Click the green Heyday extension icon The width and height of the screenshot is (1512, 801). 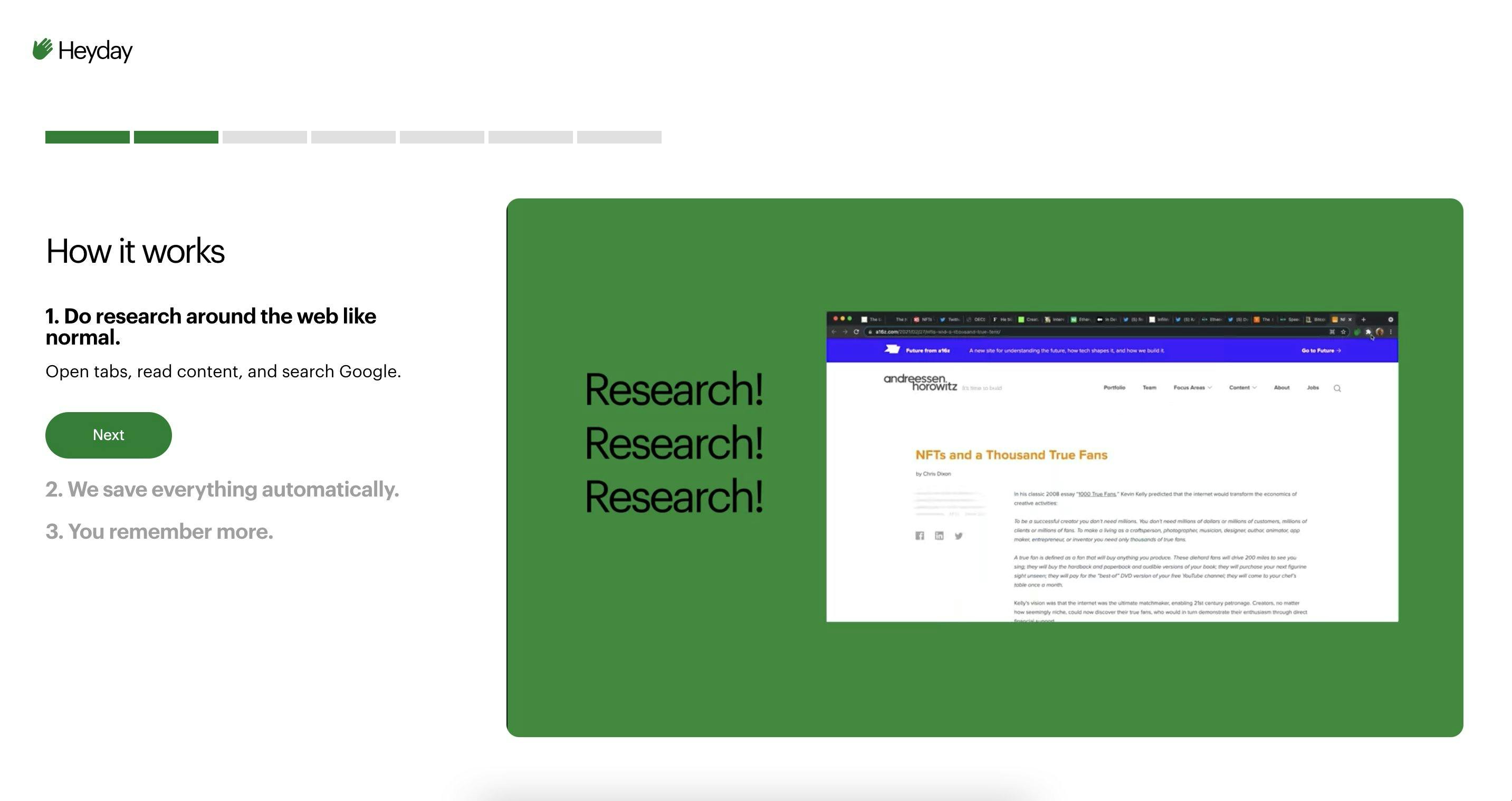point(1357,332)
